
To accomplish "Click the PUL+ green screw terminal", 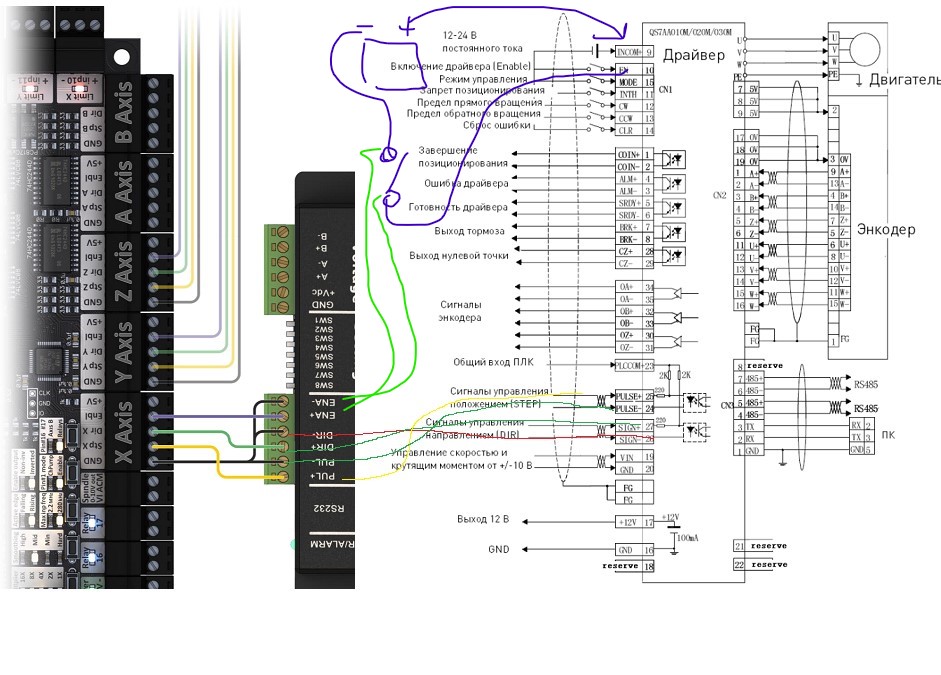I will [x=282, y=476].
